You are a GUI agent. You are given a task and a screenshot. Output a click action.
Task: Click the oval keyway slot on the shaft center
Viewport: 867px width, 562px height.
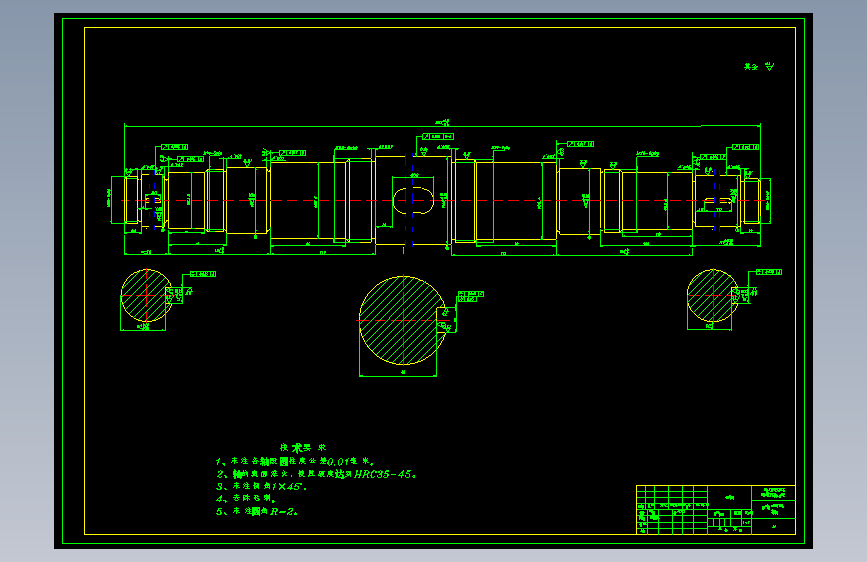tap(413, 200)
